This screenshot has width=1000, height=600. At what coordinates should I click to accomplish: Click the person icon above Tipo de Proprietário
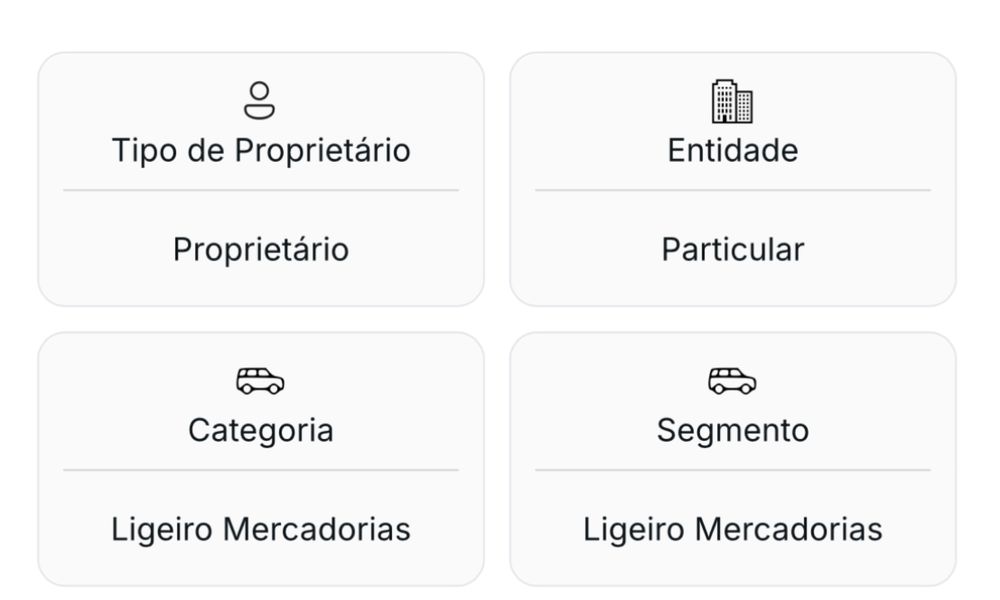coord(260,100)
